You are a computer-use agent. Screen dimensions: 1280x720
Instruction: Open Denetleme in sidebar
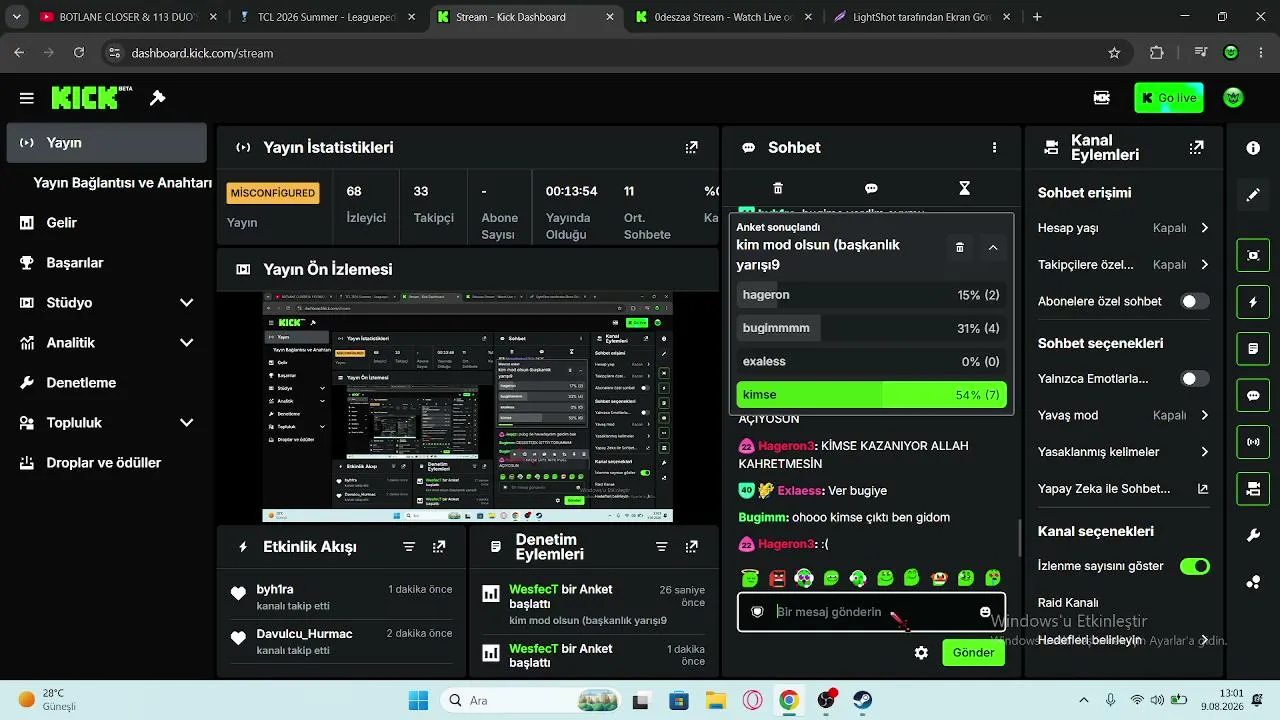pyautogui.click(x=107, y=383)
